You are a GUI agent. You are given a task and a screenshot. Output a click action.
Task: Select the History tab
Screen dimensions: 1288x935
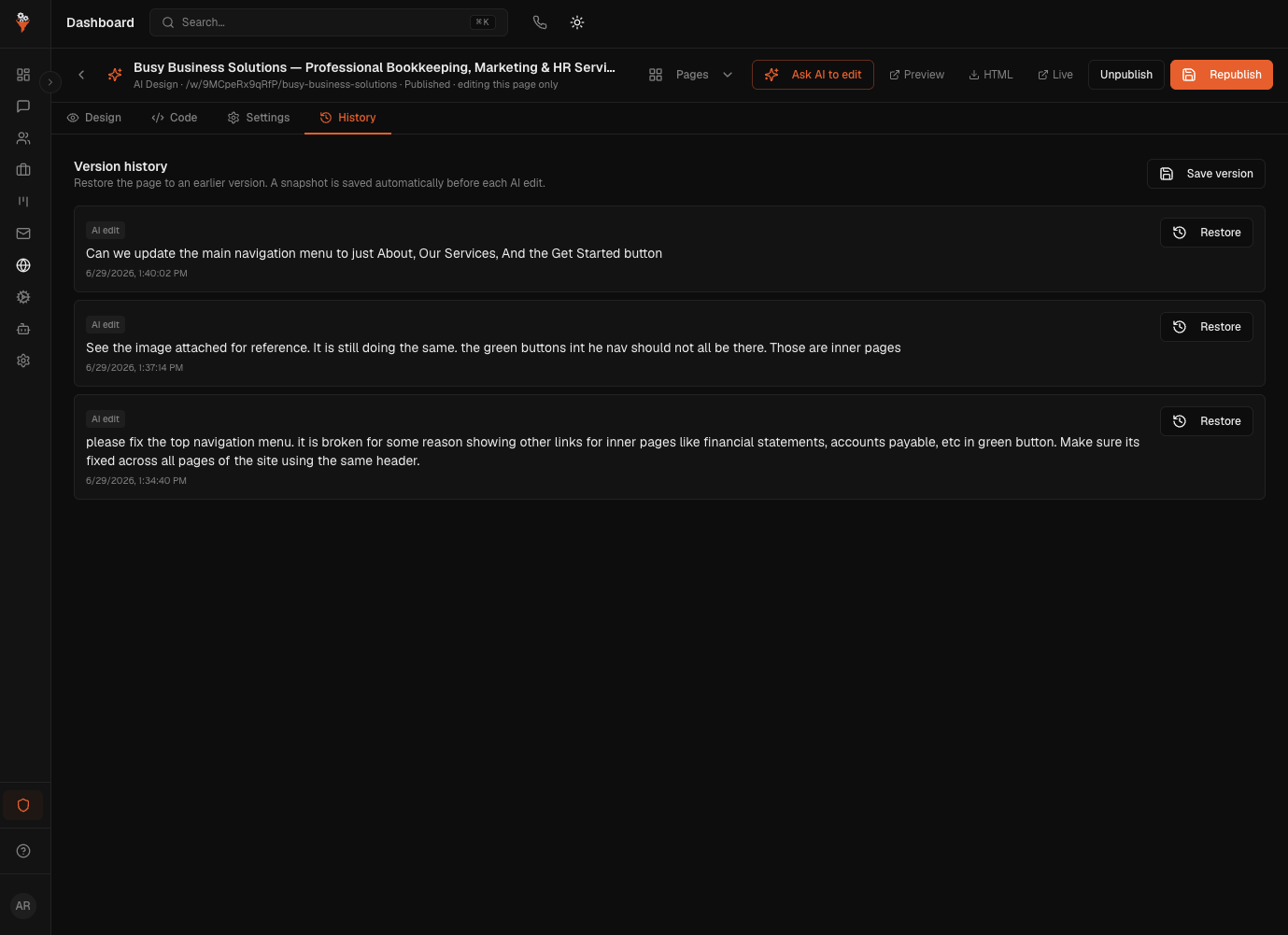point(347,118)
